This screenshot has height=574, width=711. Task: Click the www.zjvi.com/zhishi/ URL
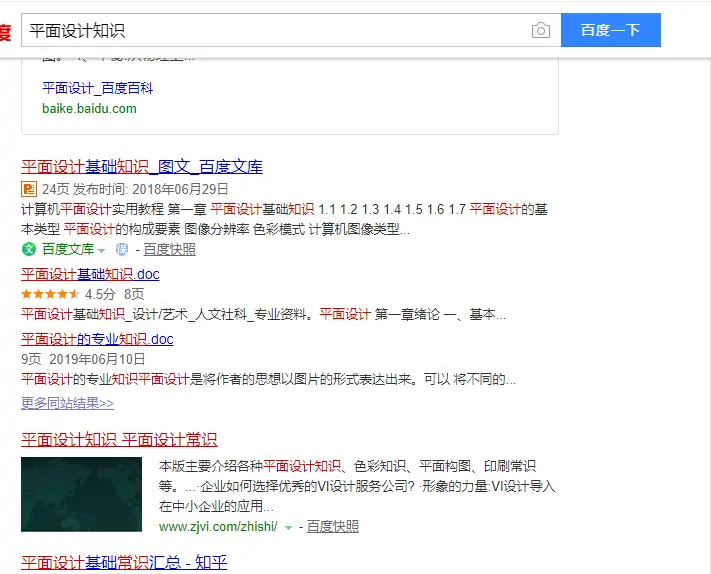tap(218, 526)
